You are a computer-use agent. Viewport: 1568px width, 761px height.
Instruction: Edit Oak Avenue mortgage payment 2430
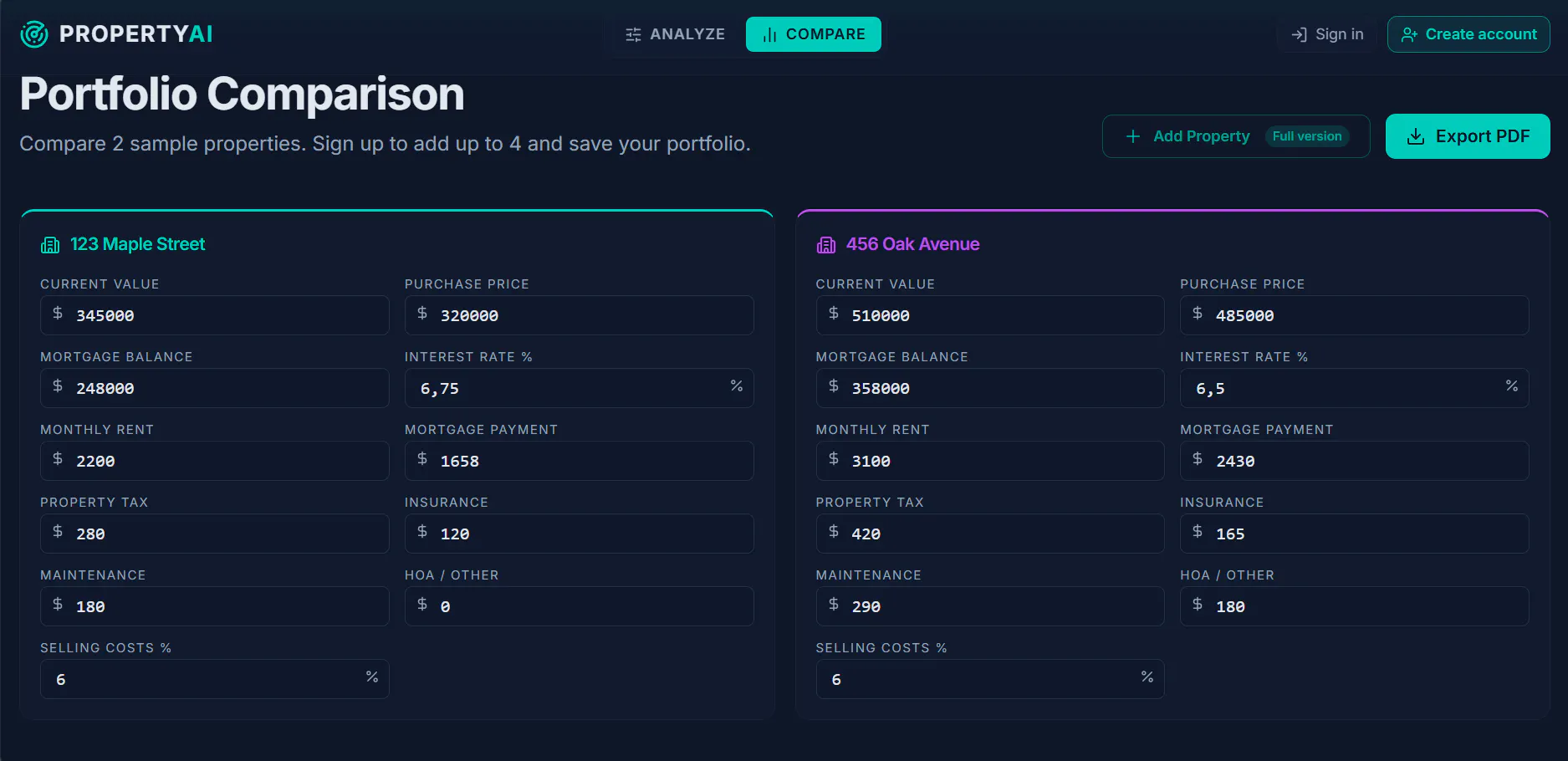click(x=1355, y=461)
